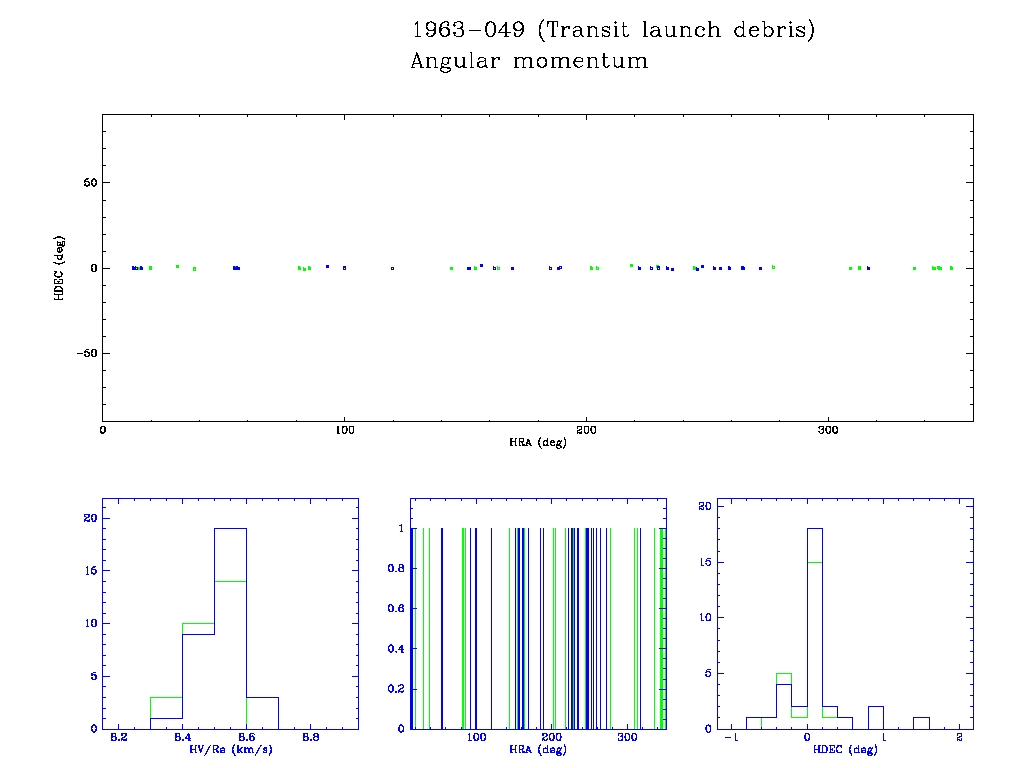This screenshot has width=1024, height=768.
Task: Click the "8.4" tick on the HV/Re histogram x-axis
Action: point(182,738)
